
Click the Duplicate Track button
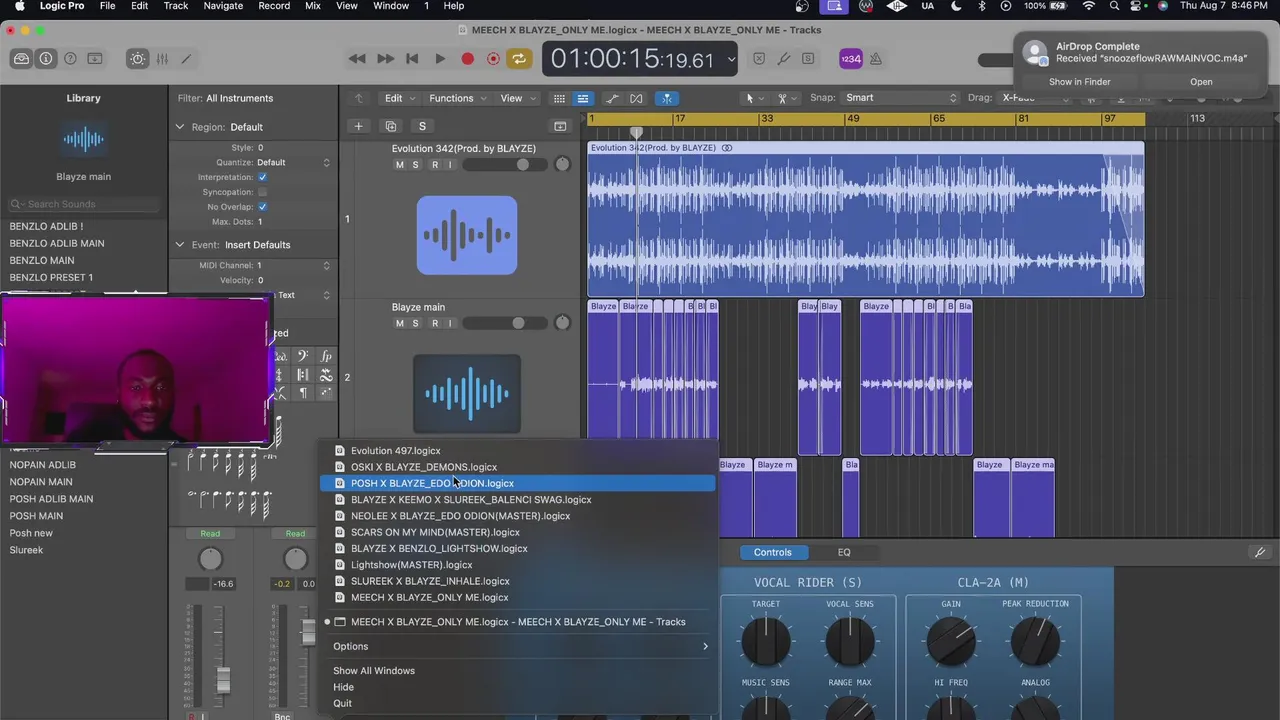pos(390,126)
